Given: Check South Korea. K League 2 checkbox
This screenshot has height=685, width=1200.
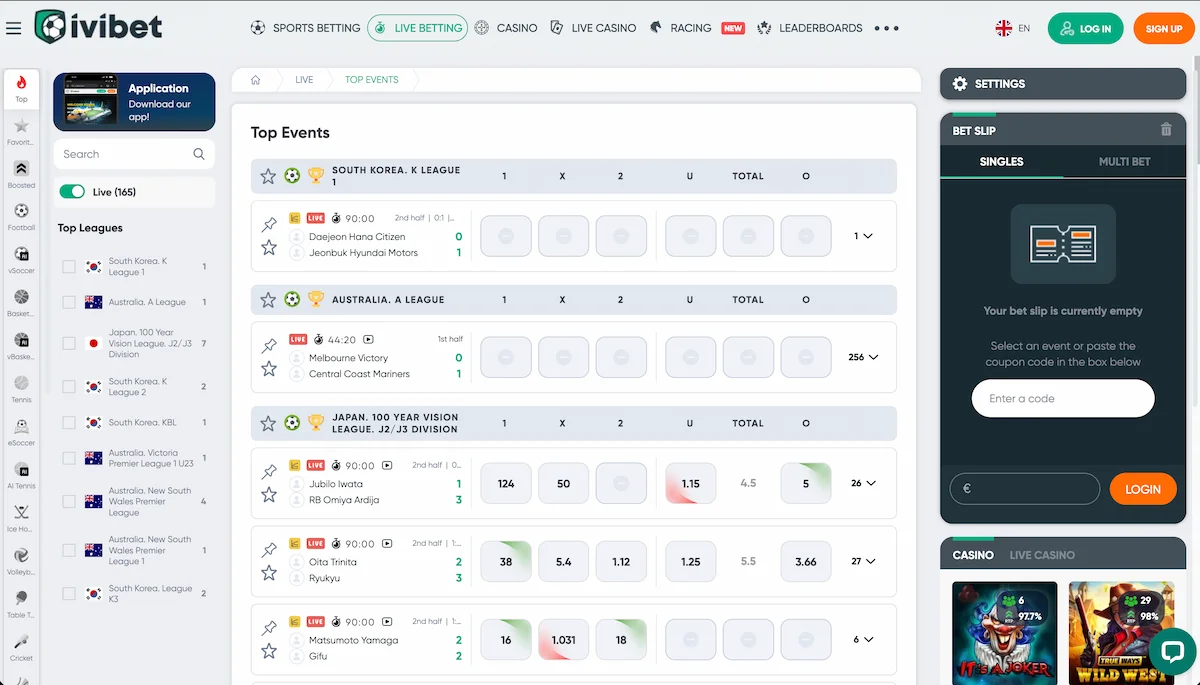Looking at the screenshot, I should click(69, 387).
